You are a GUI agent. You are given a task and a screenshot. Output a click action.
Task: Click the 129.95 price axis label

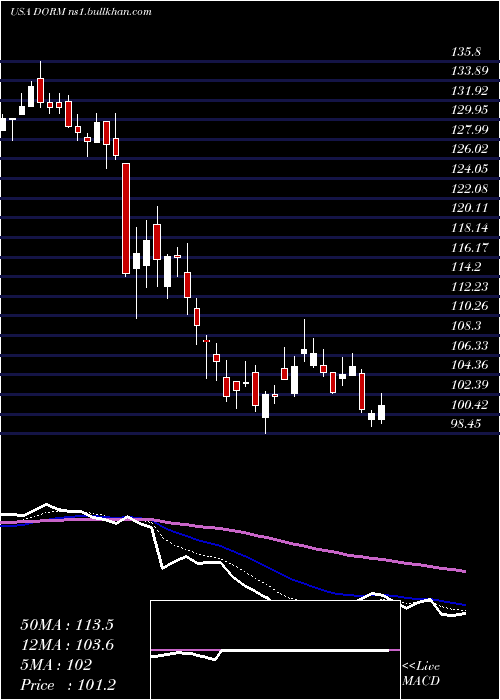click(470, 110)
